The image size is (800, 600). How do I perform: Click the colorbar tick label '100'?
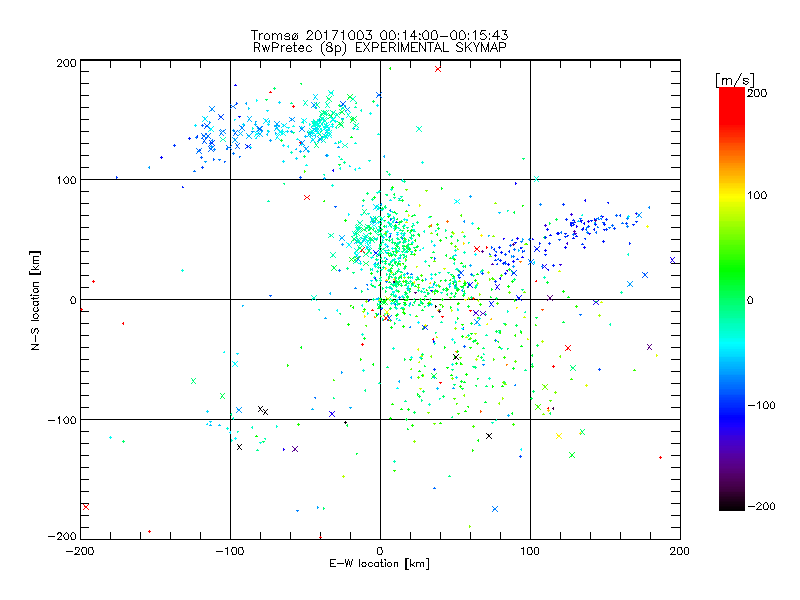pos(757,195)
